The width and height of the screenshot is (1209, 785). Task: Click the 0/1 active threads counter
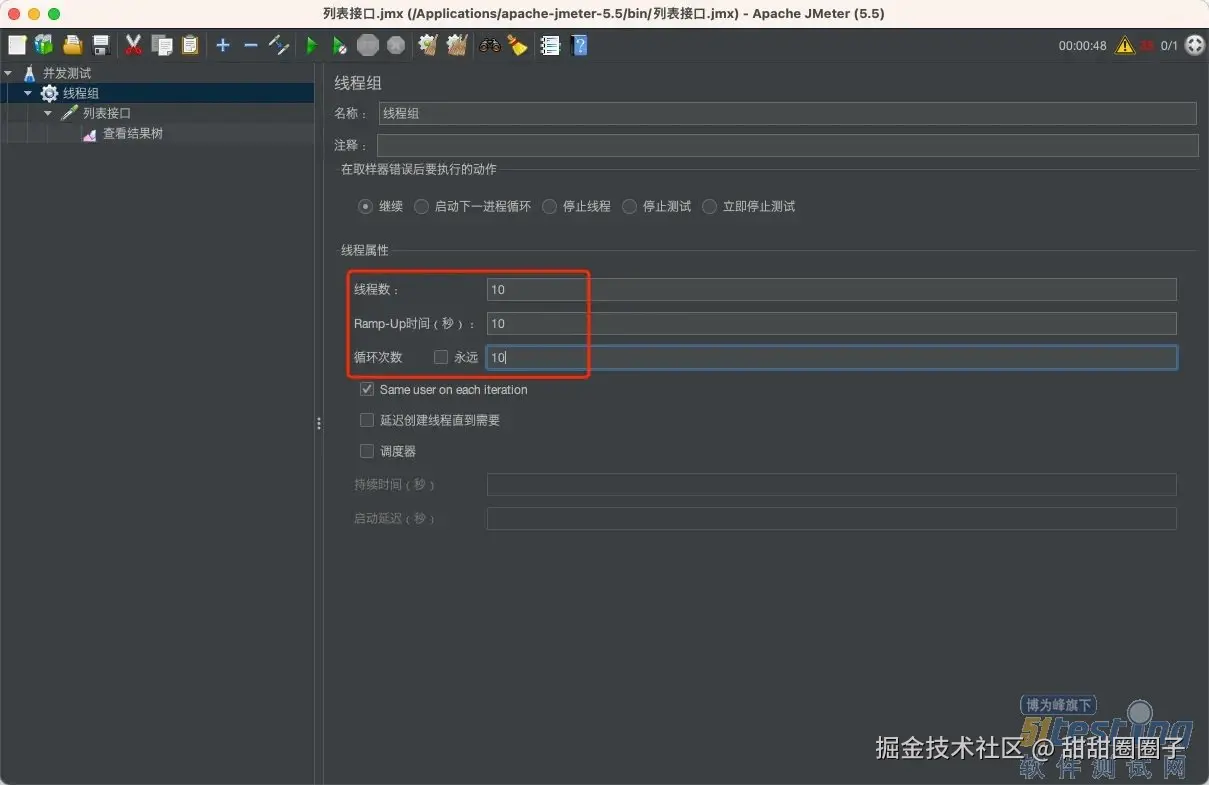coord(1169,46)
